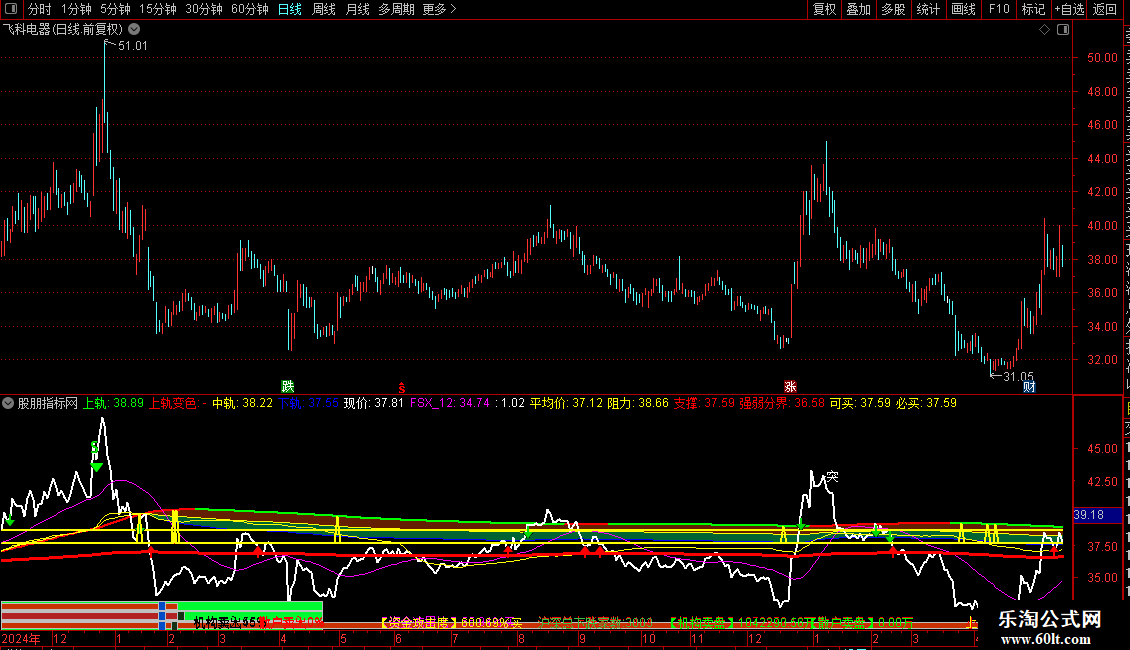The image size is (1130, 650).
Task: Click the 上轨变色 label
Action: click(x=173, y=403)
